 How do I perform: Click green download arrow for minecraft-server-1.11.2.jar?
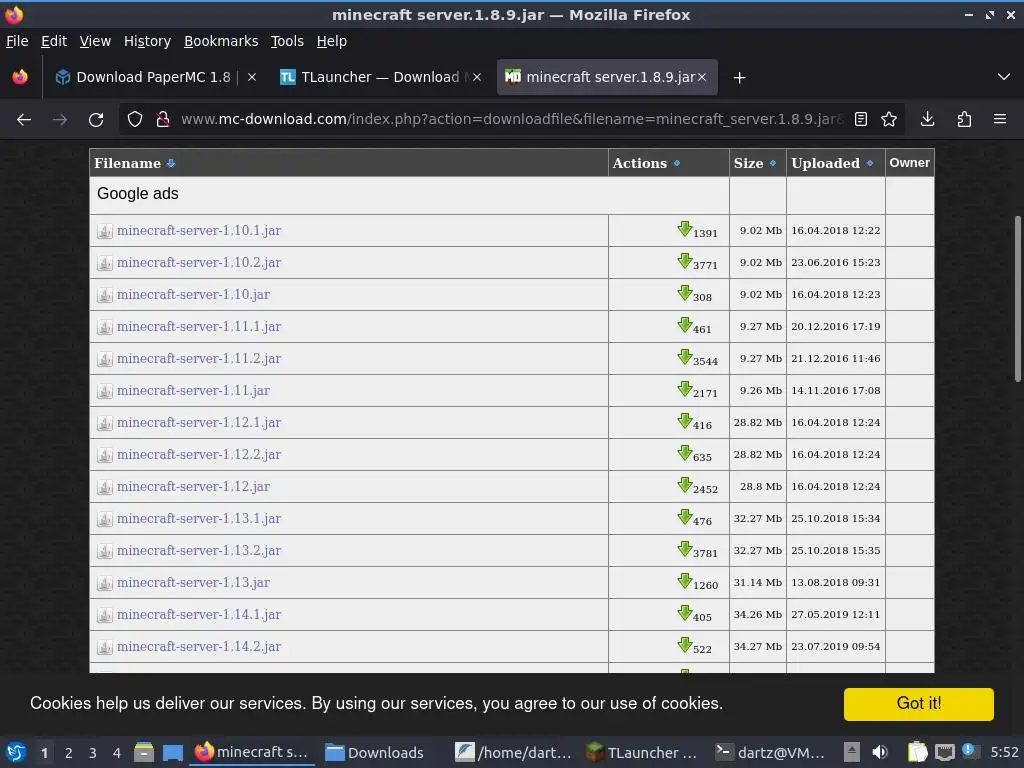pos(684,357)
